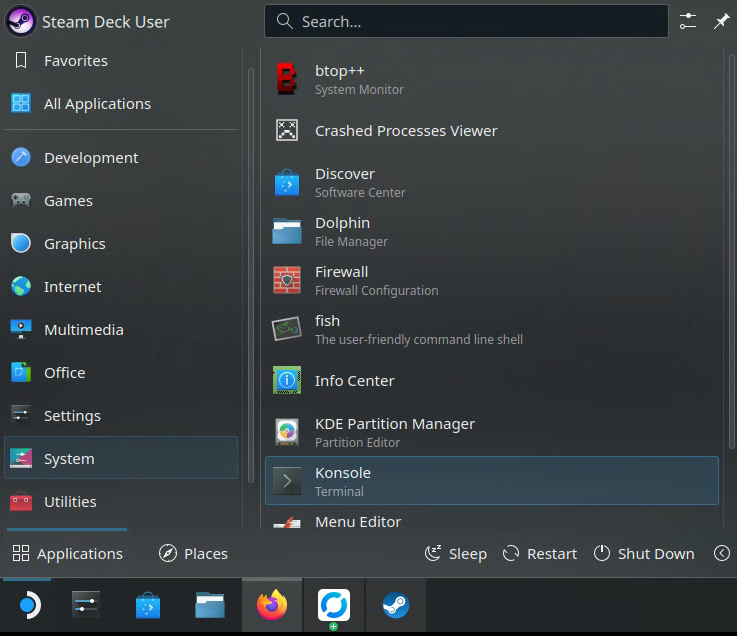737x636 pixels.
Task: Open the btop++ system monitor icon
Action: [287, 79]
